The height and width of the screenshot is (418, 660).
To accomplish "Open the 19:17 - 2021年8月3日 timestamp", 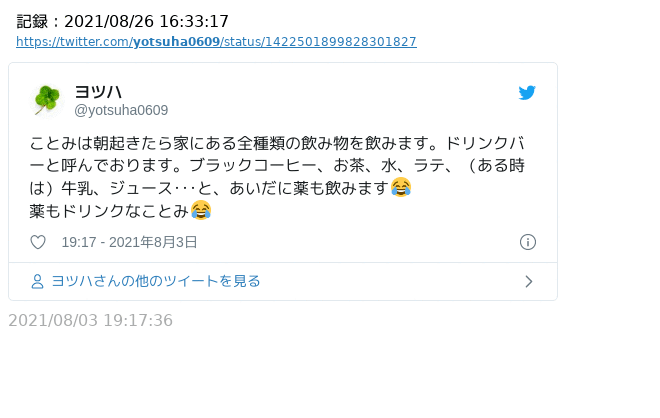I will coord(129,242).
